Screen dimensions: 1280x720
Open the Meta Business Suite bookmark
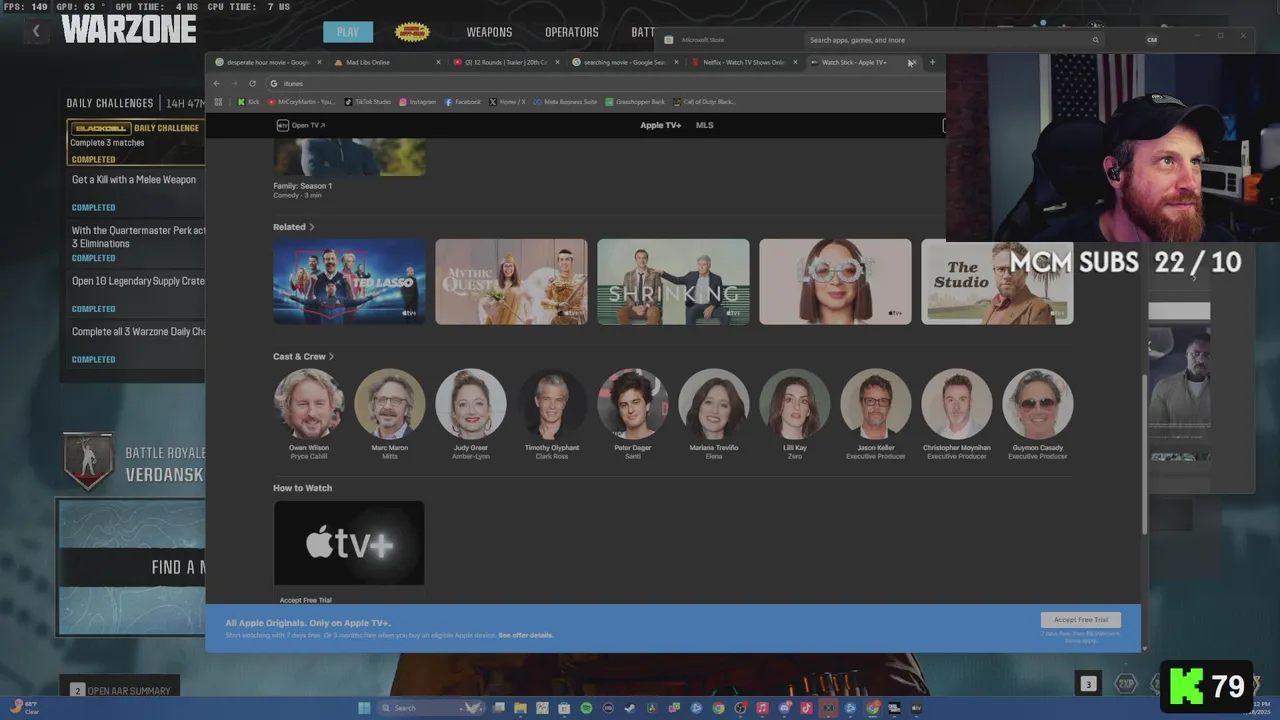565,102
